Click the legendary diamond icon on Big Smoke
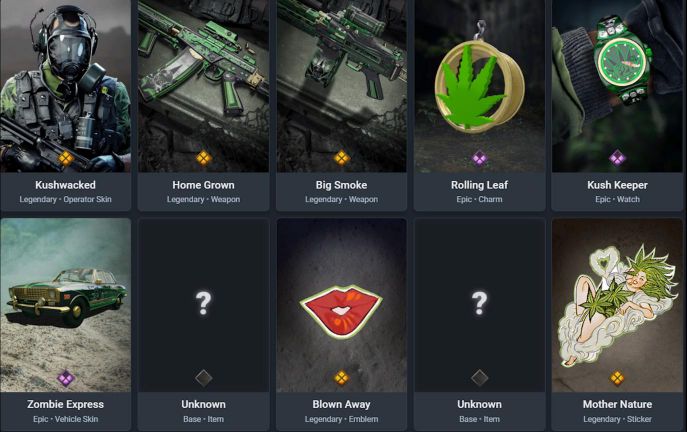The image size is (687, 432). (x=341, y=158)
